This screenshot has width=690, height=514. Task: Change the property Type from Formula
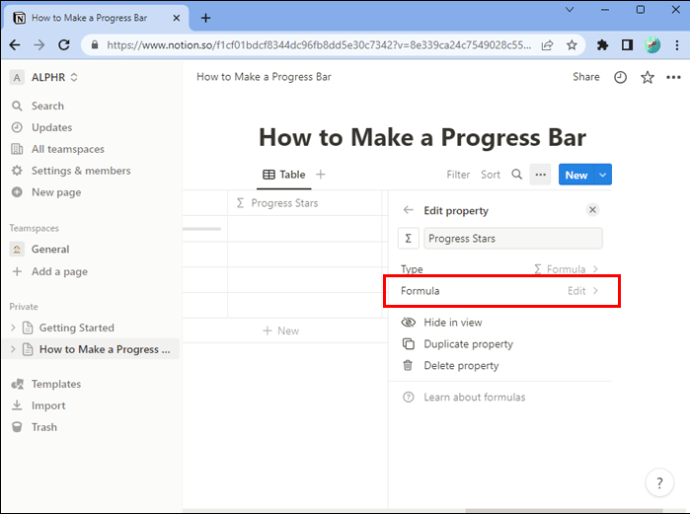pyautogui.click(x=499, y=269)
